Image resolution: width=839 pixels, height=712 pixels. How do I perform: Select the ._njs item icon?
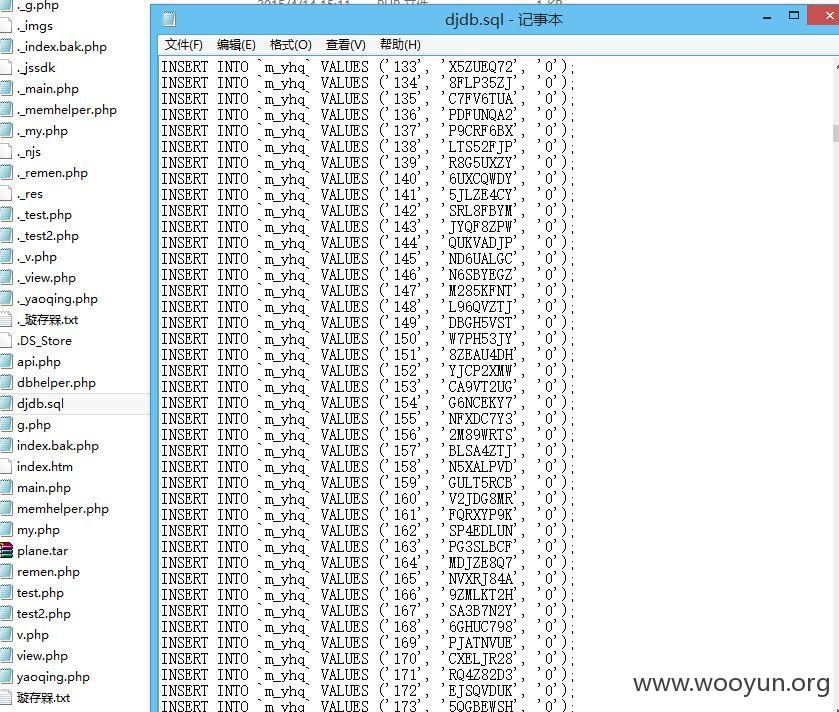[x=5, y=152]
